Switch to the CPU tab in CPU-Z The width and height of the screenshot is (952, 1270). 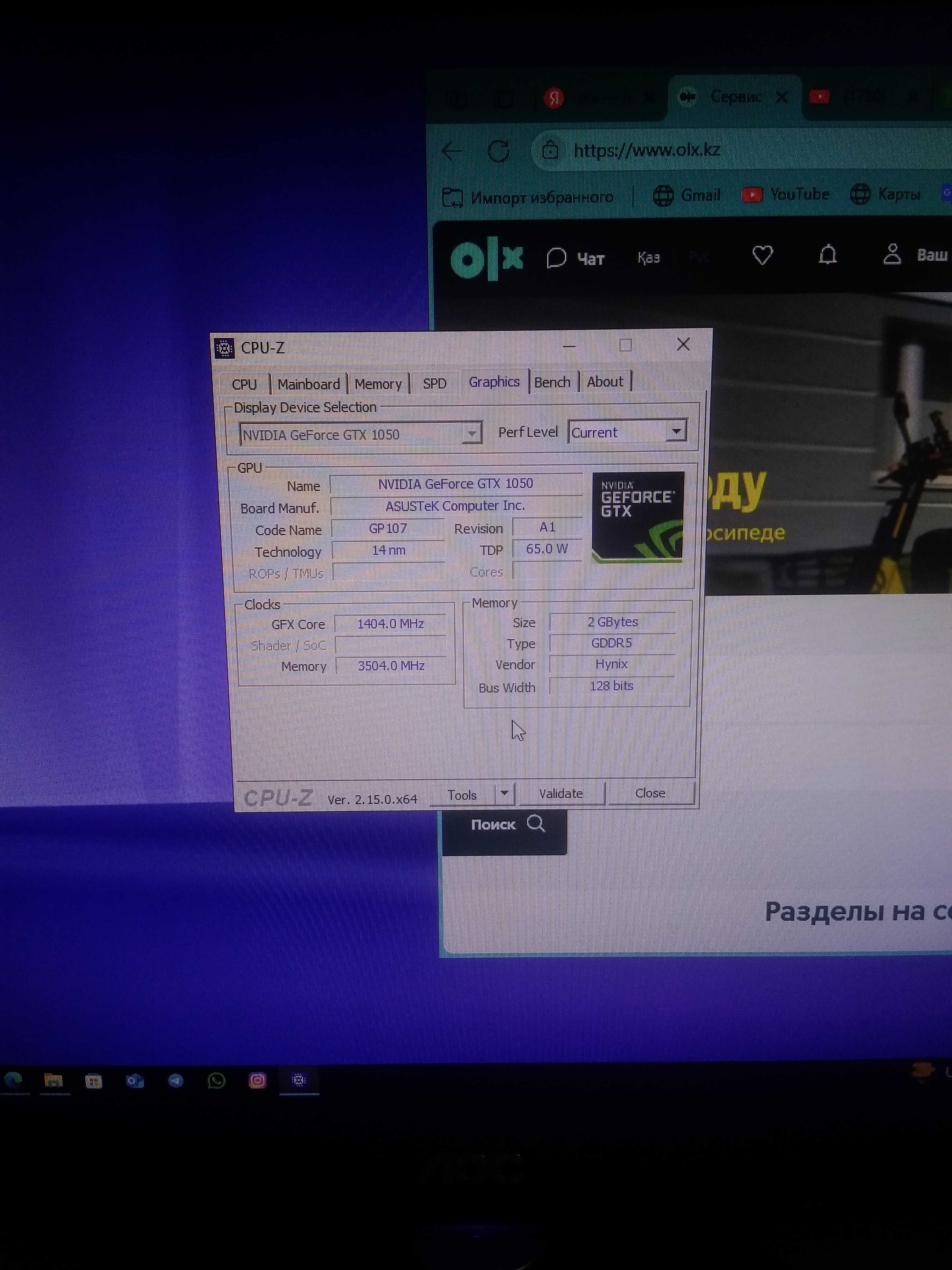click(244, 384)
